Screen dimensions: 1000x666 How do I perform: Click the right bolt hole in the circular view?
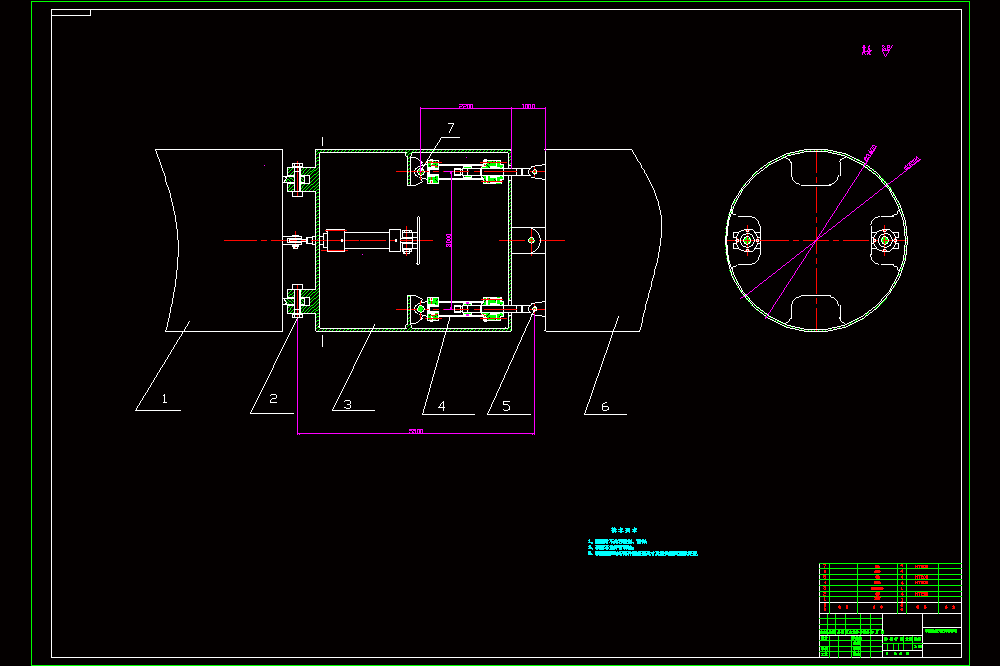tap(885, 240)
